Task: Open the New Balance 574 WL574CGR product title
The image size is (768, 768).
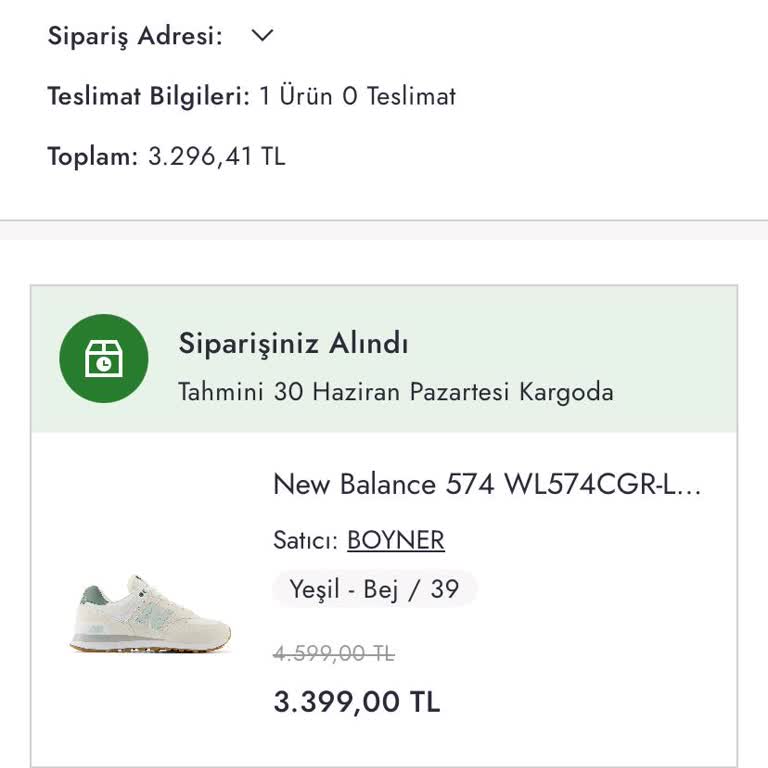Action: [487, 484]
